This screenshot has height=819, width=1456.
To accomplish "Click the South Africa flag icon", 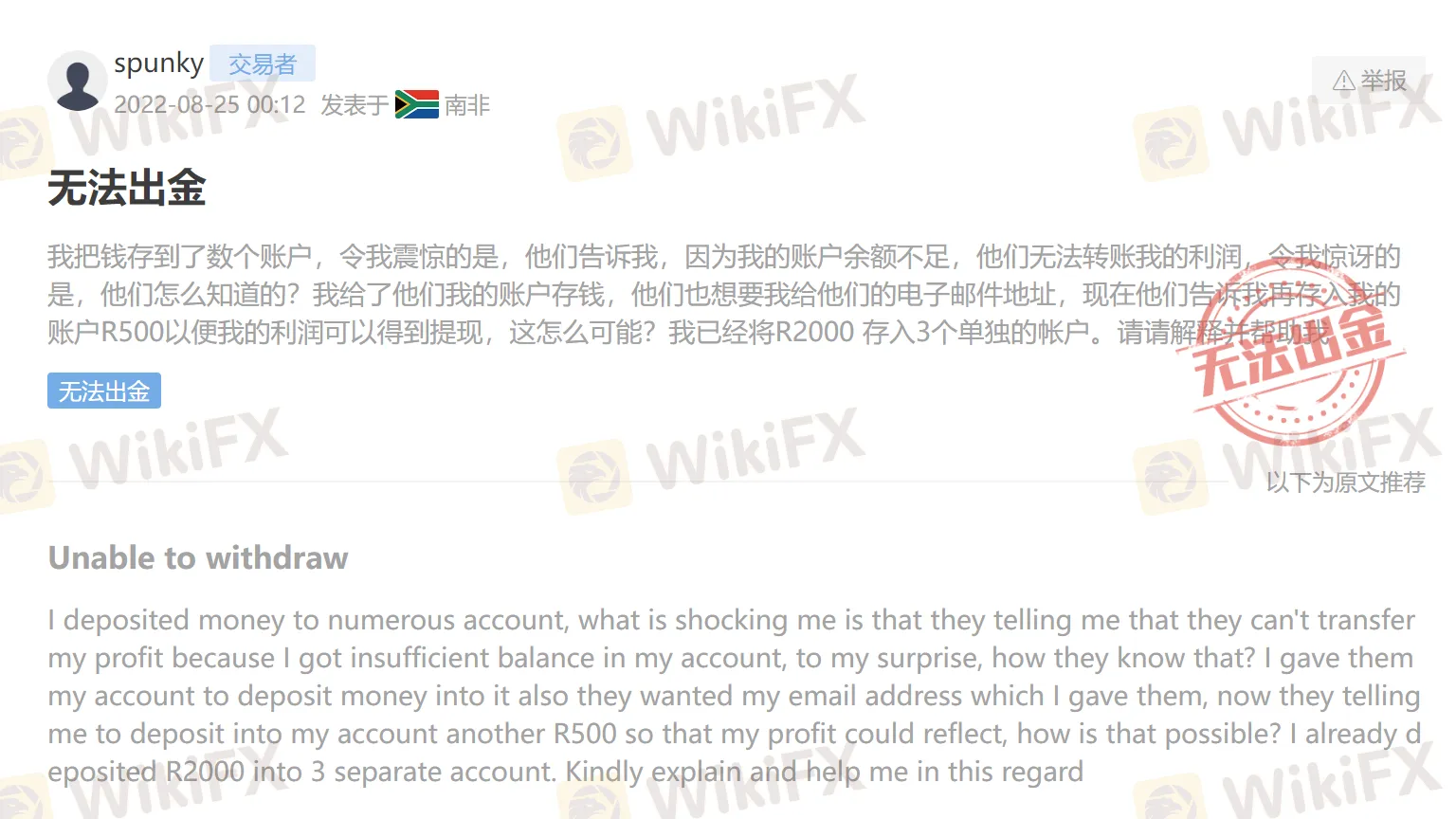I will pos(416,104).
